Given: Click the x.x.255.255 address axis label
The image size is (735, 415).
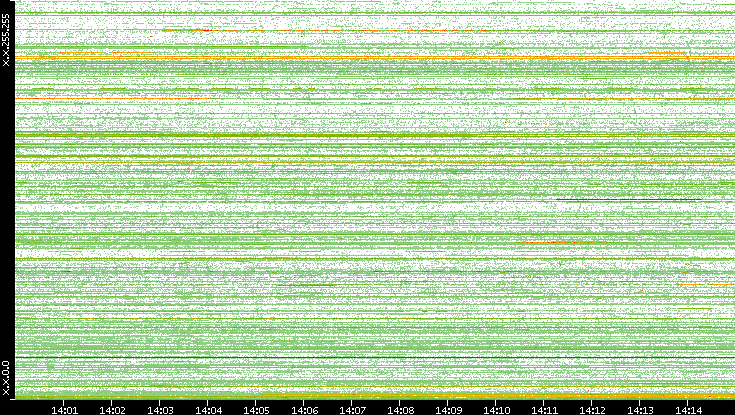Looking at the screenshot, I should point(6,40).
